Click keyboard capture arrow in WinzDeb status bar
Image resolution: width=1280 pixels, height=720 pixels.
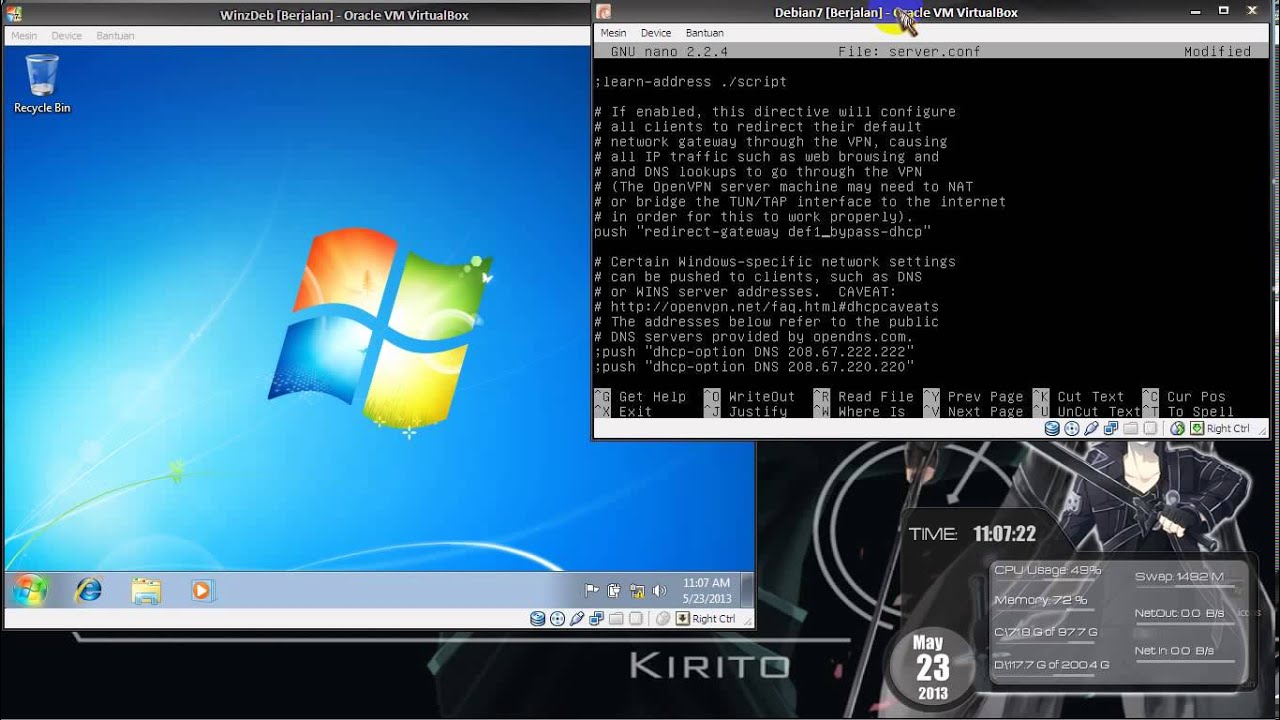[x=683, y=618]
